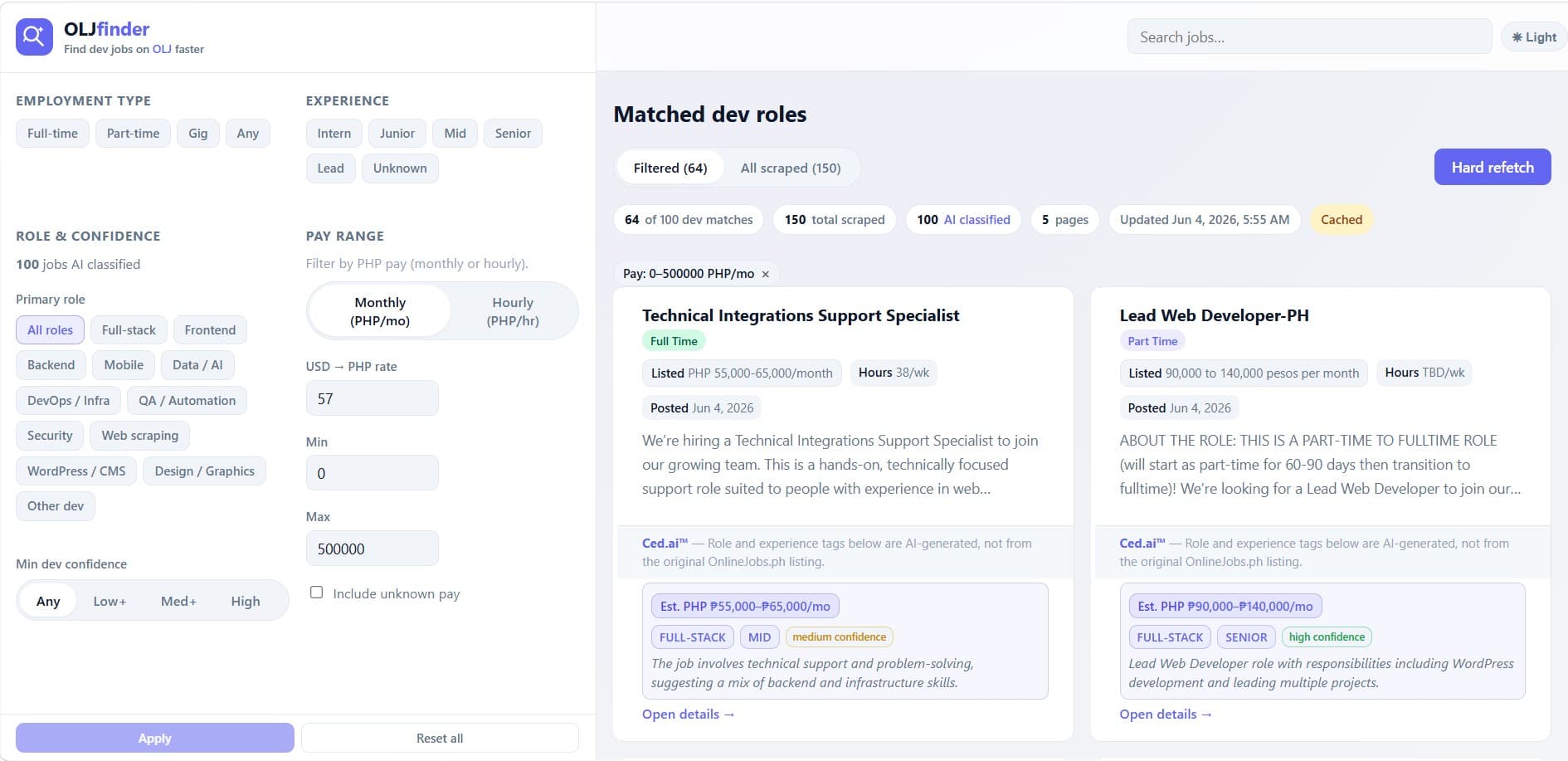Click the 64 of 100 dev matches pill
Screen dimensions: 1568x761
click(689, 220)
